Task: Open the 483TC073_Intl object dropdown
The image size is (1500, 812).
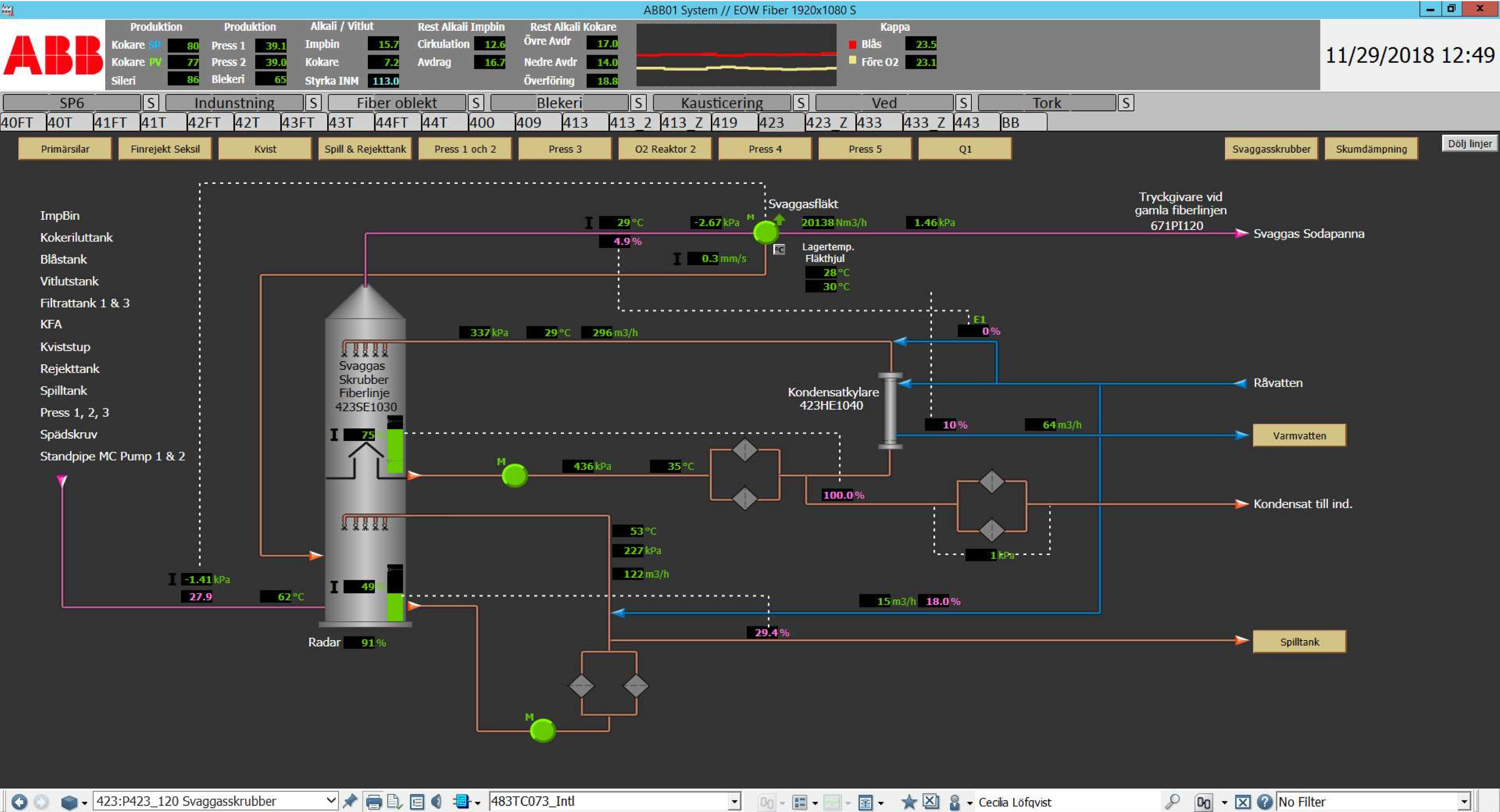Action: coord(734,801)
